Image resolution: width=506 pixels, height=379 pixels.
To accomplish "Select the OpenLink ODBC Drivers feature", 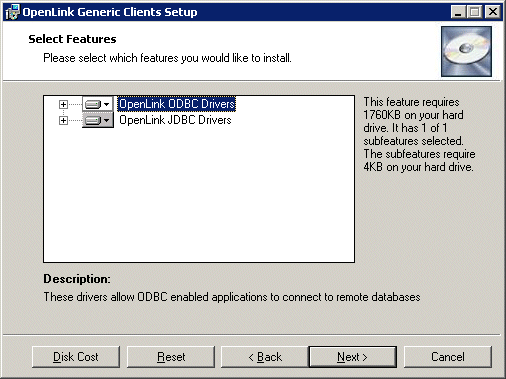I will (x=177, y=104).
